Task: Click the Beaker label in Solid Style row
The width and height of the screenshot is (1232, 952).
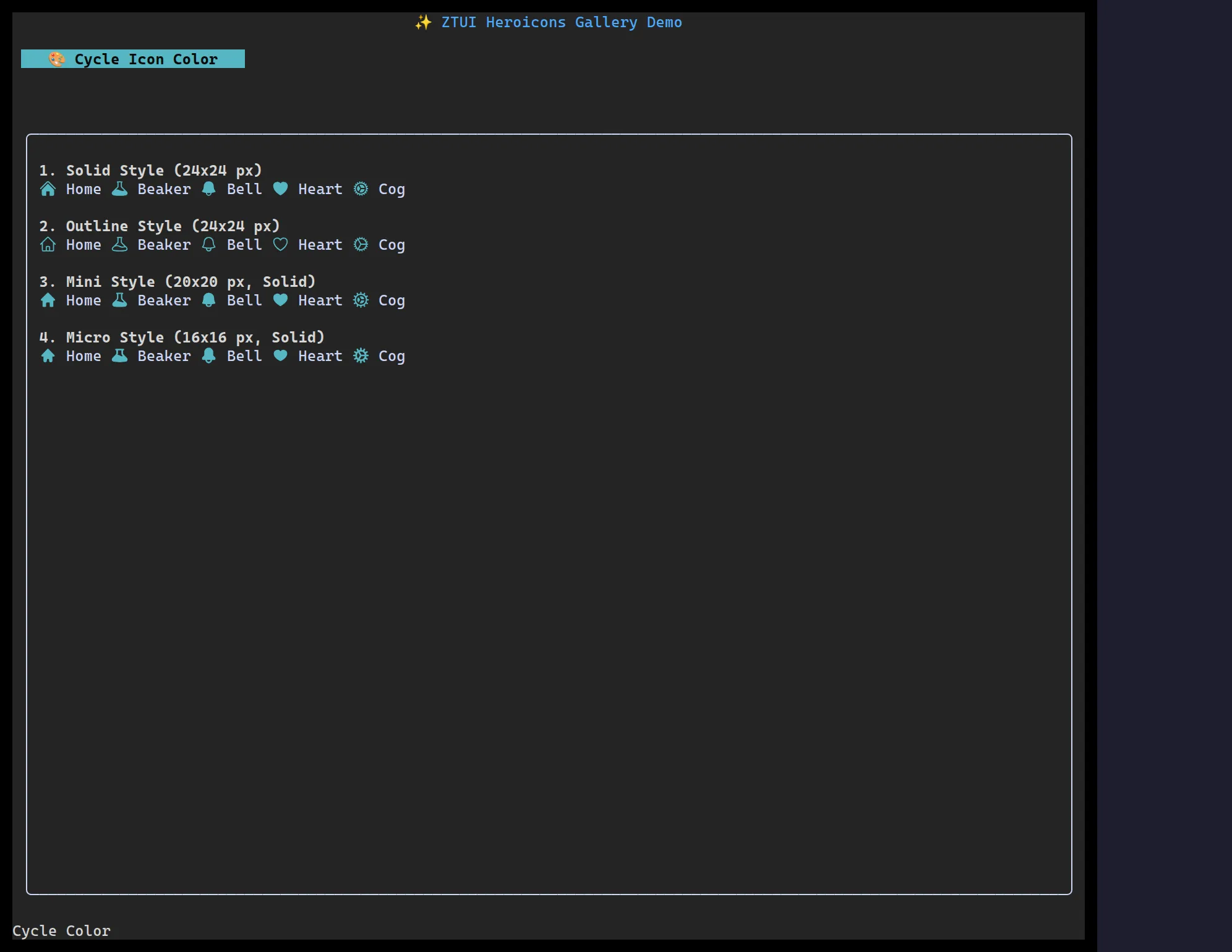Action: point(164,189)
